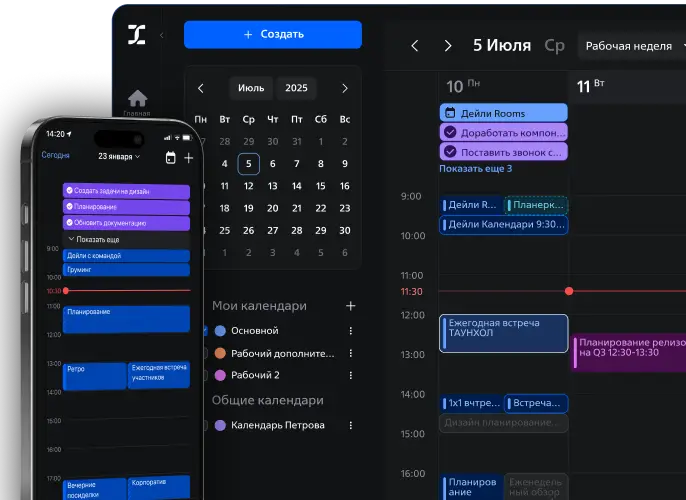The image size is (686, 500).
Task: Mark Поставить звонок task checkmark
Action: pyautogui.click(x=450, y=152)
